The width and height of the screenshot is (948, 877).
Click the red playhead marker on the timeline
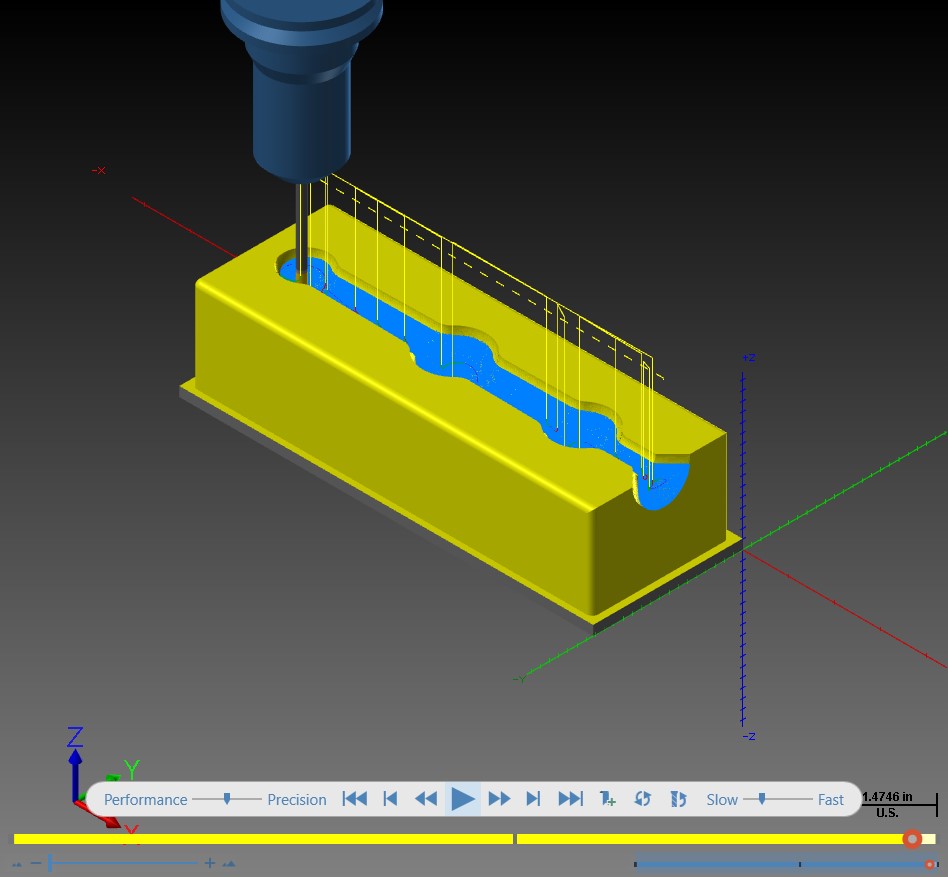(x=912, y=839)
